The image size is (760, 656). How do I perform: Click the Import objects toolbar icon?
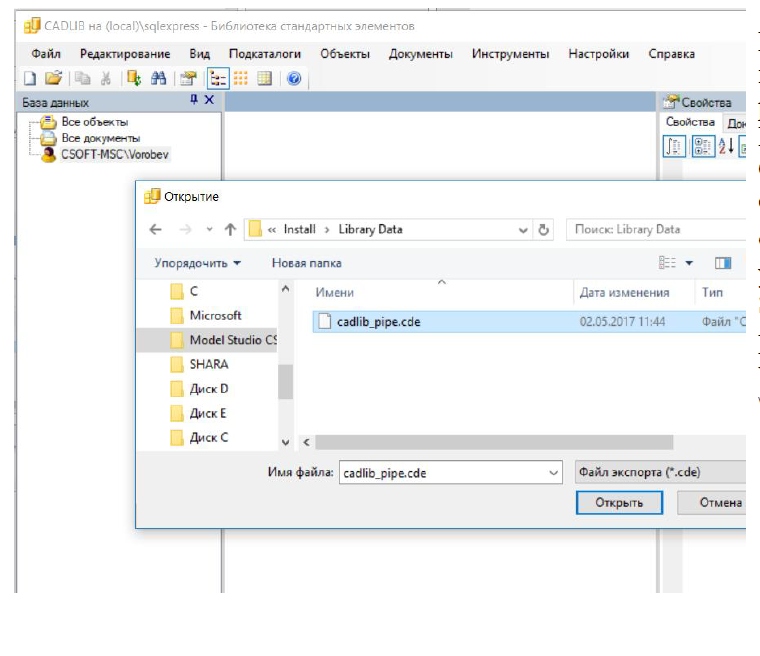(133, 78)
